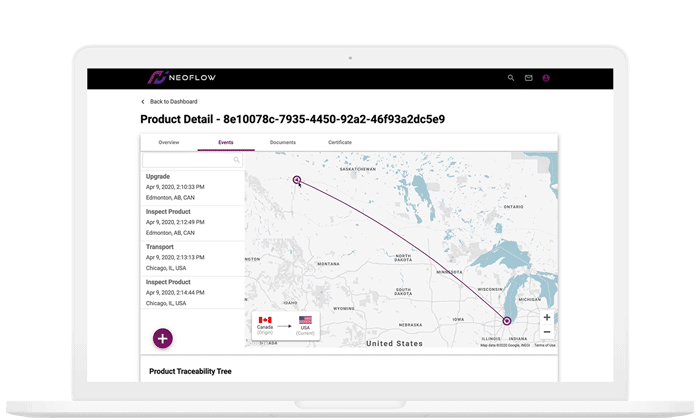Follow the Back to Dashboard link
This screenshot has width=700, height=420.
(174, 102)
